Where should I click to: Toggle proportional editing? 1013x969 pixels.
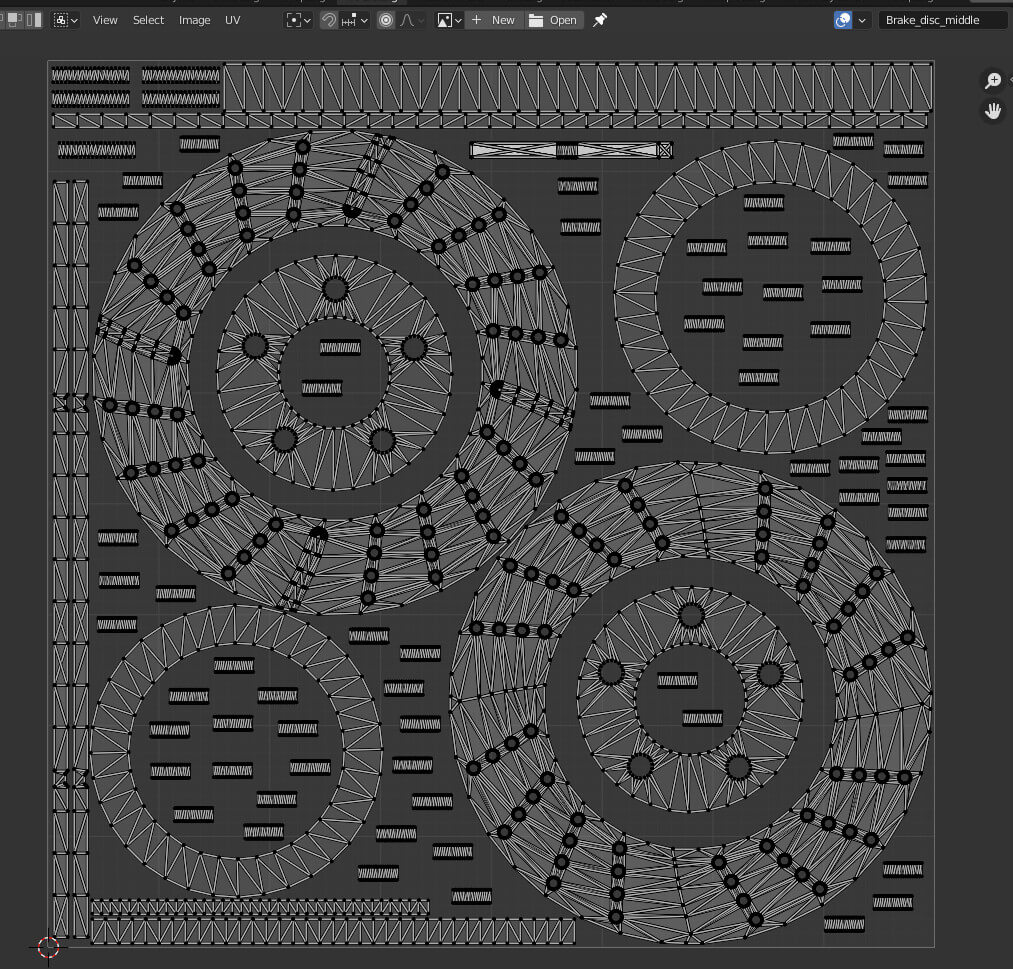coord(386,20)
